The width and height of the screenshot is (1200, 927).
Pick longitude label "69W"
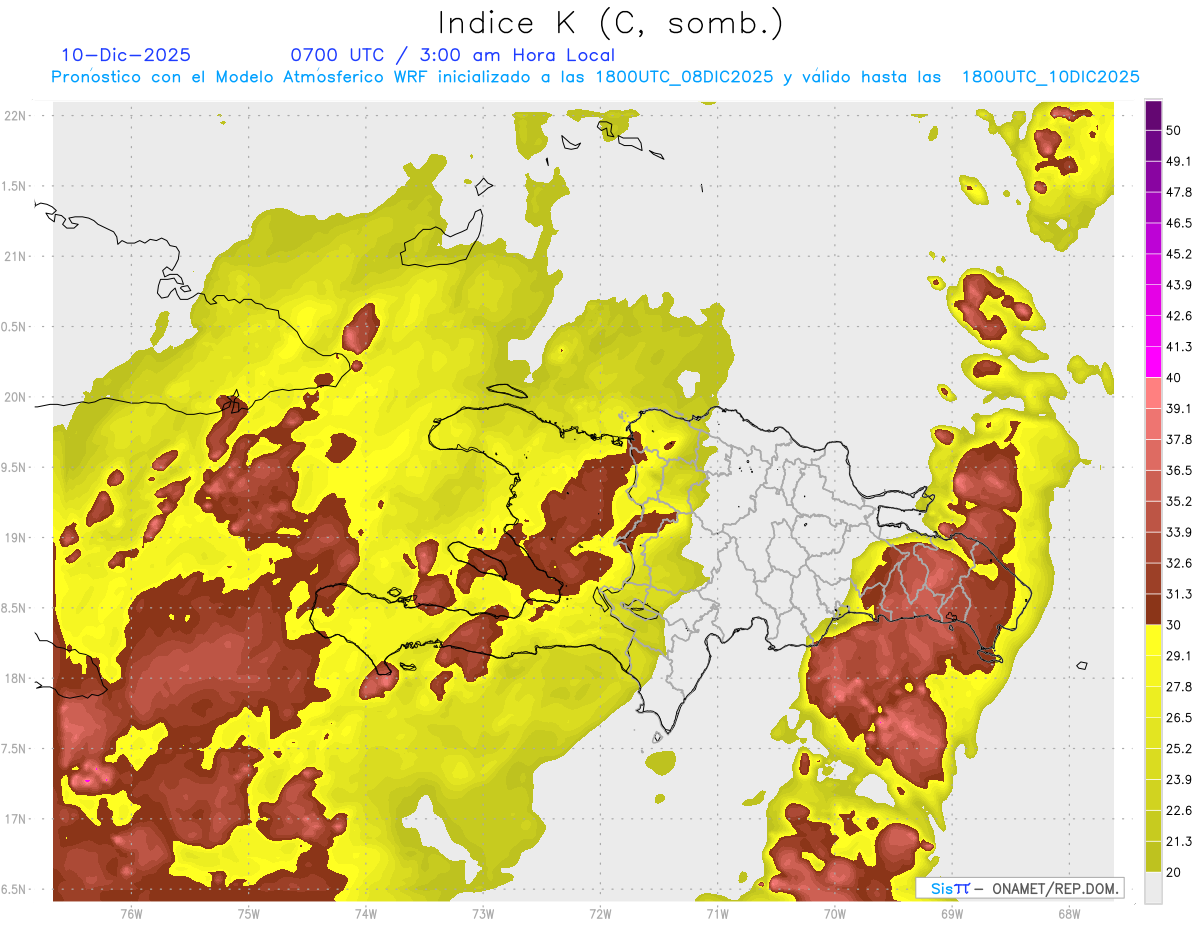(x=952, y=914)
